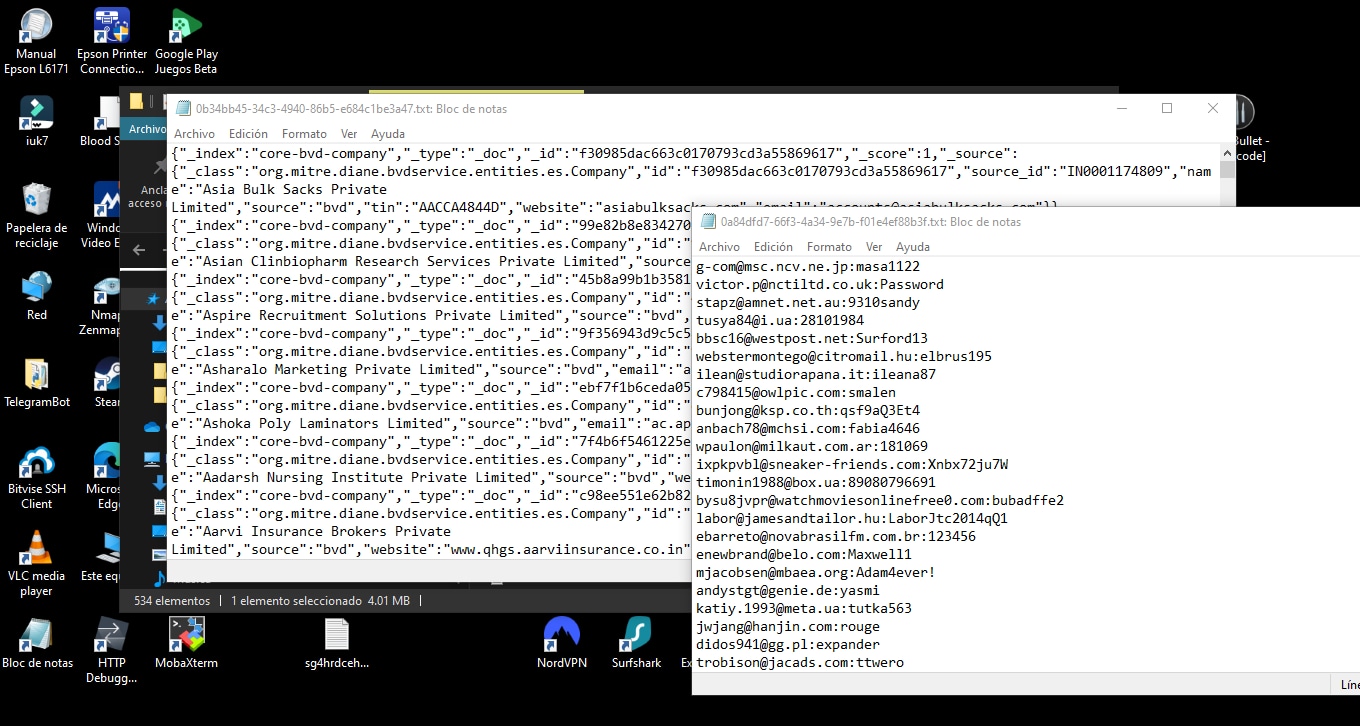Launch Epson Printer Connection shortcut
This screenshot has width=1360, height=726.
click(112, 40)
